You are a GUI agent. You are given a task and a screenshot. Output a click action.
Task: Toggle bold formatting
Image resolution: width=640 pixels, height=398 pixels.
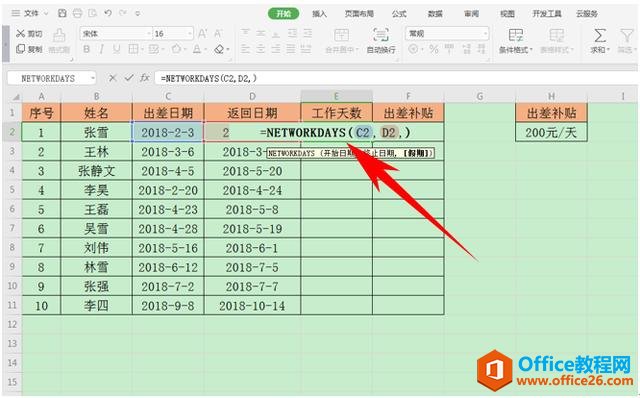86,49
